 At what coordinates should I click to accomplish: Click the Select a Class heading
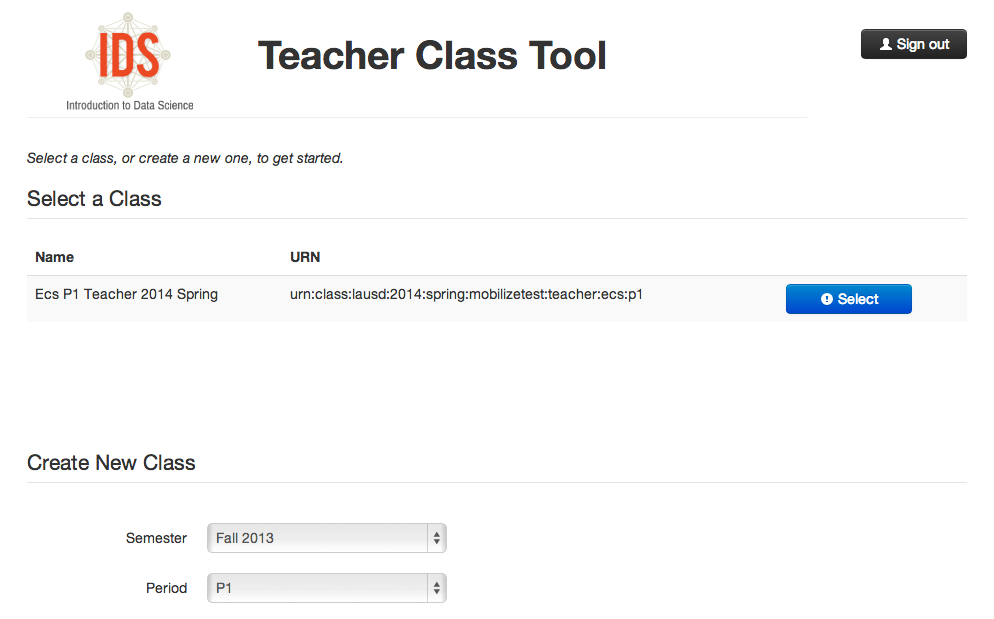pos(94,199)
